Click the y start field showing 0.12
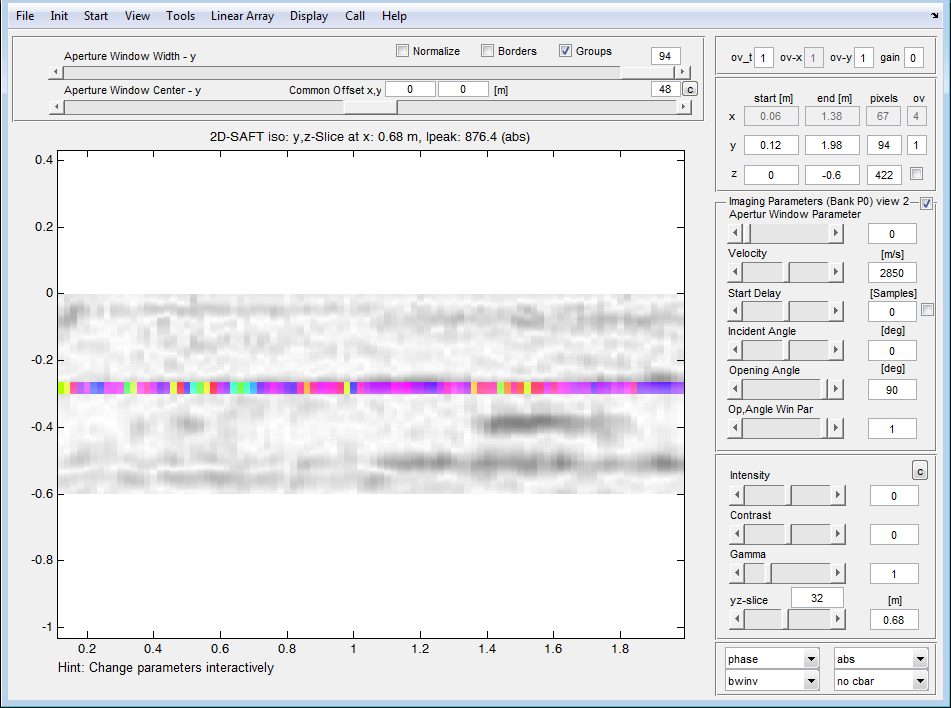Viewport: 951px width, 708px height. (x=771, y=145)
